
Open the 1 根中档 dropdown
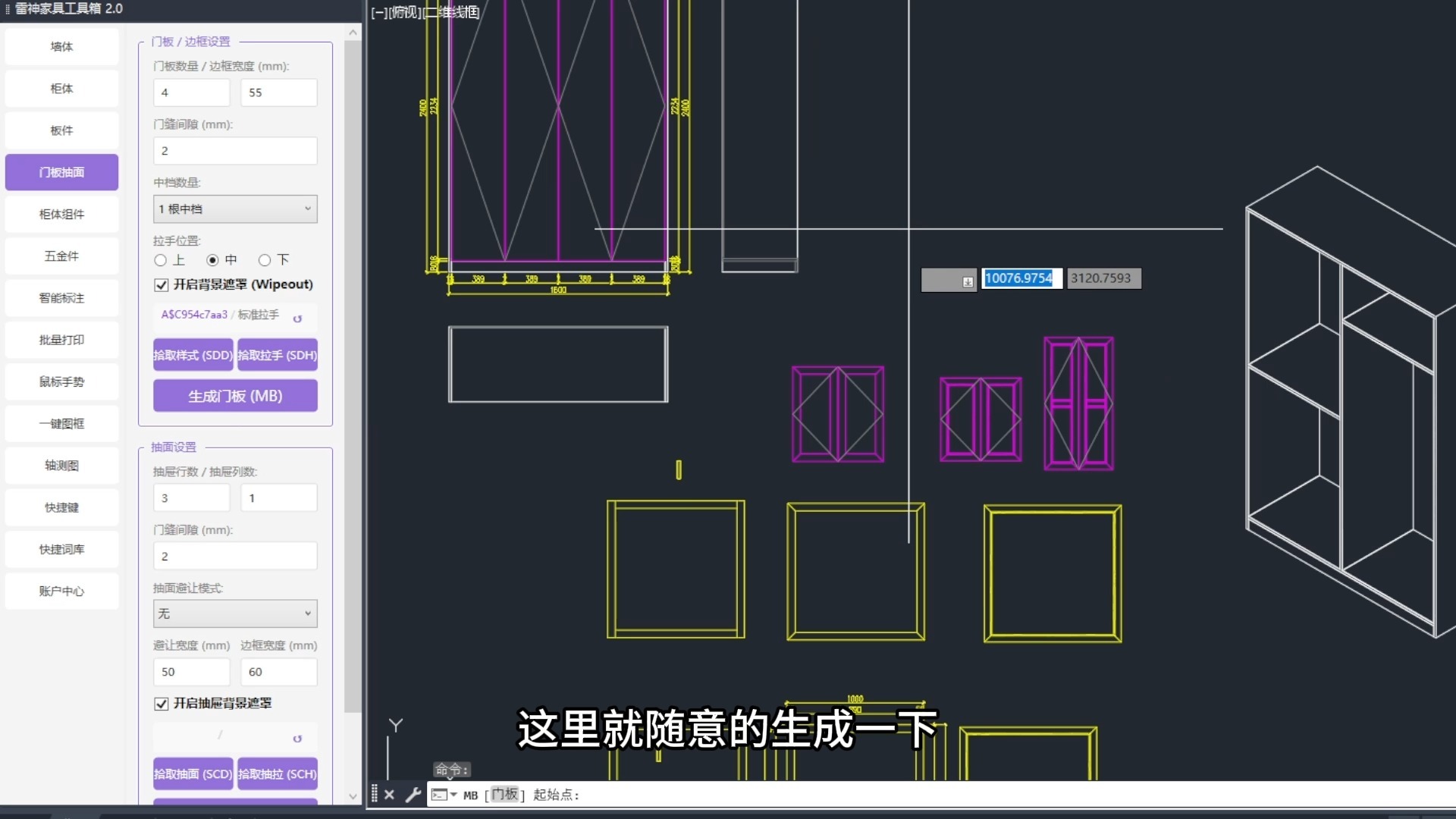point(235,209)
